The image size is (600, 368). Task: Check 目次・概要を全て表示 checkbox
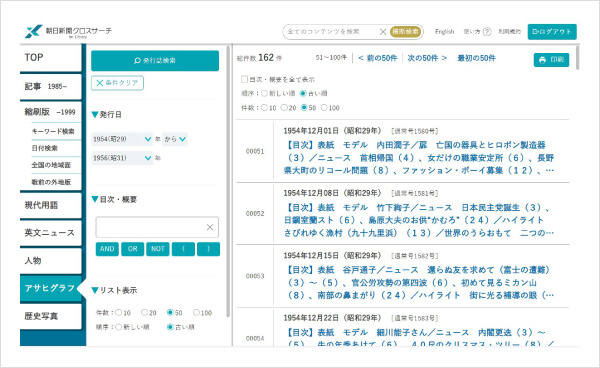(244, 79)
